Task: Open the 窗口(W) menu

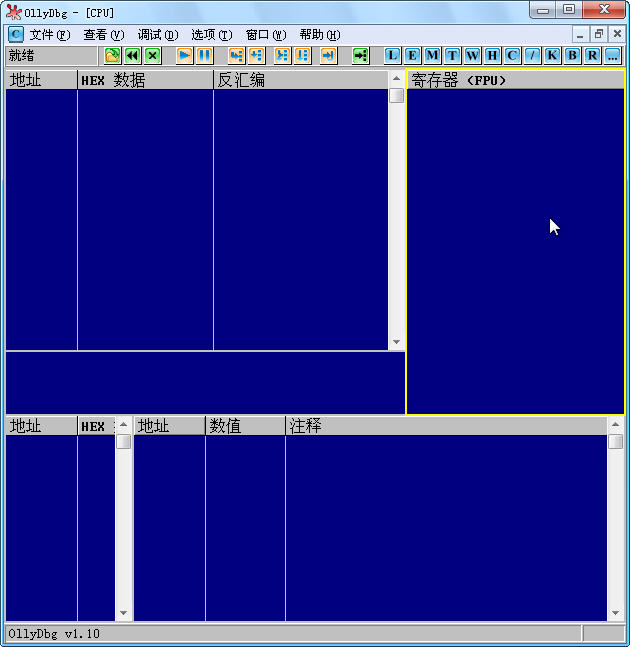Action: coord(266,35)
